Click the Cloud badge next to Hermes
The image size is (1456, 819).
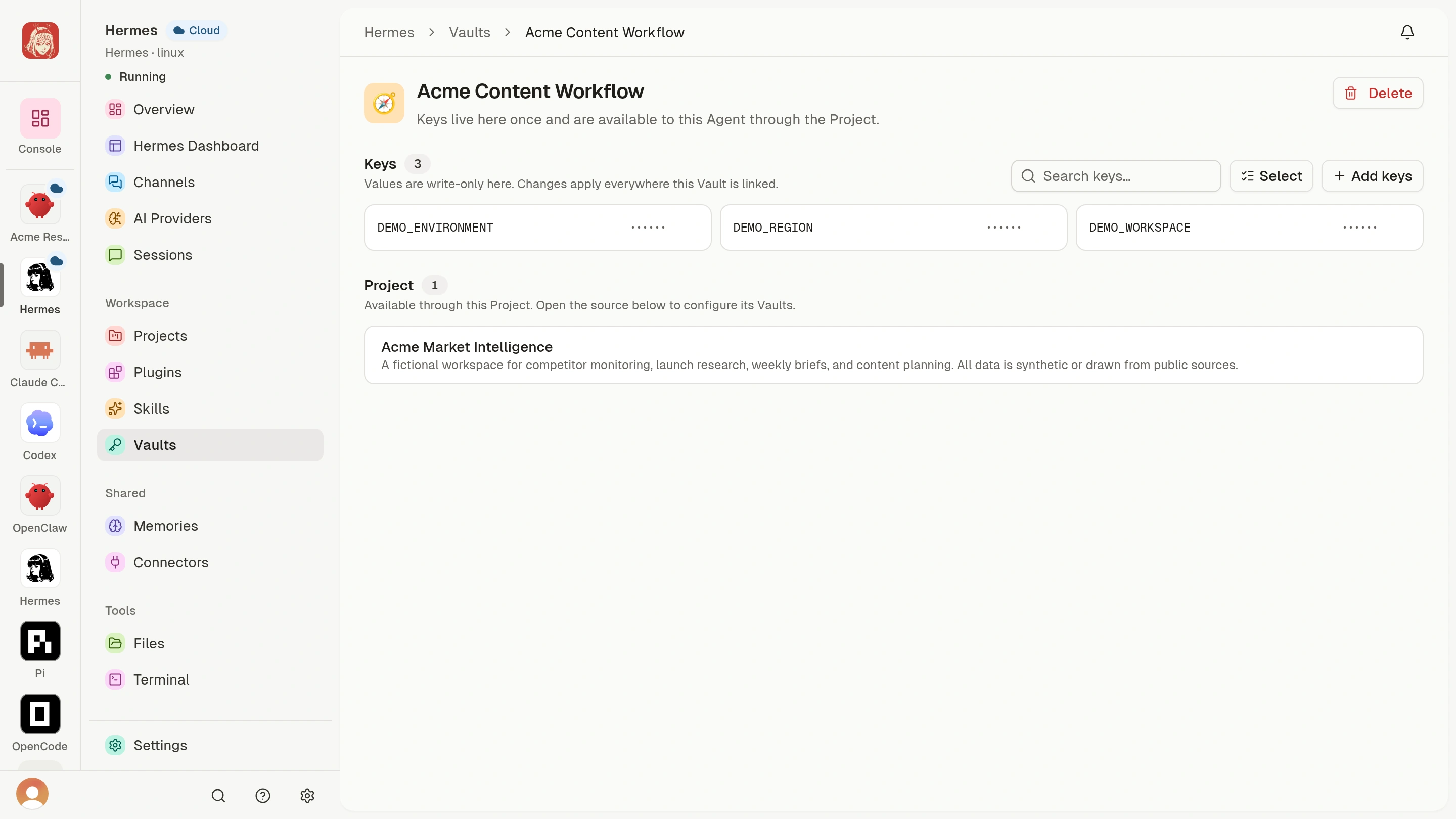(x=197, y=30)
